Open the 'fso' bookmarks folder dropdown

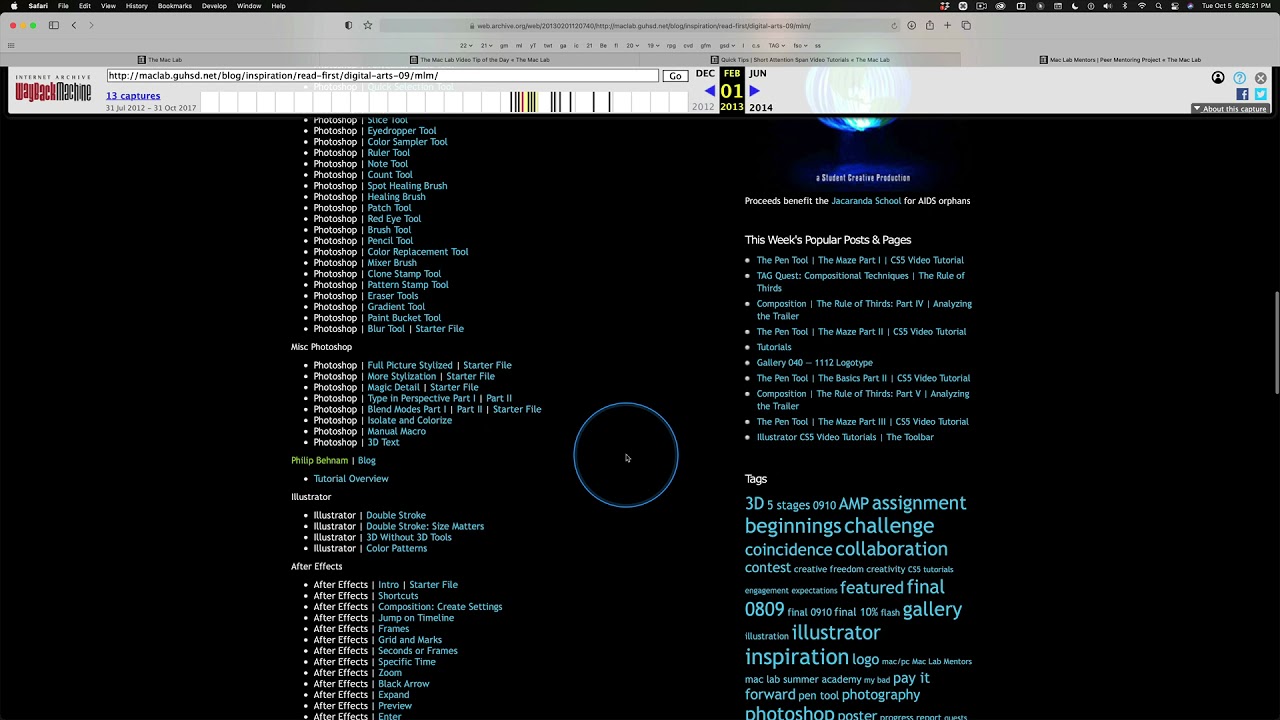(x=800, y=45)
